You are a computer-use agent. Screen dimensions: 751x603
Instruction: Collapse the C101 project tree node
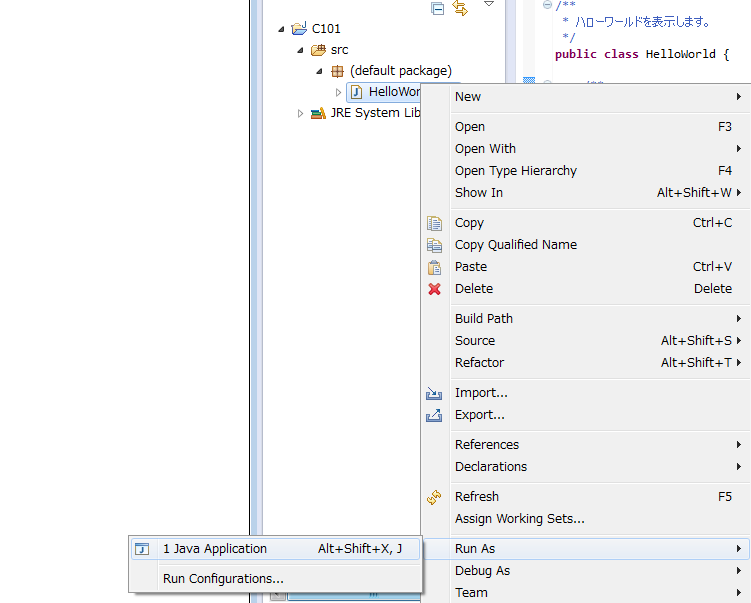(282, 29)
